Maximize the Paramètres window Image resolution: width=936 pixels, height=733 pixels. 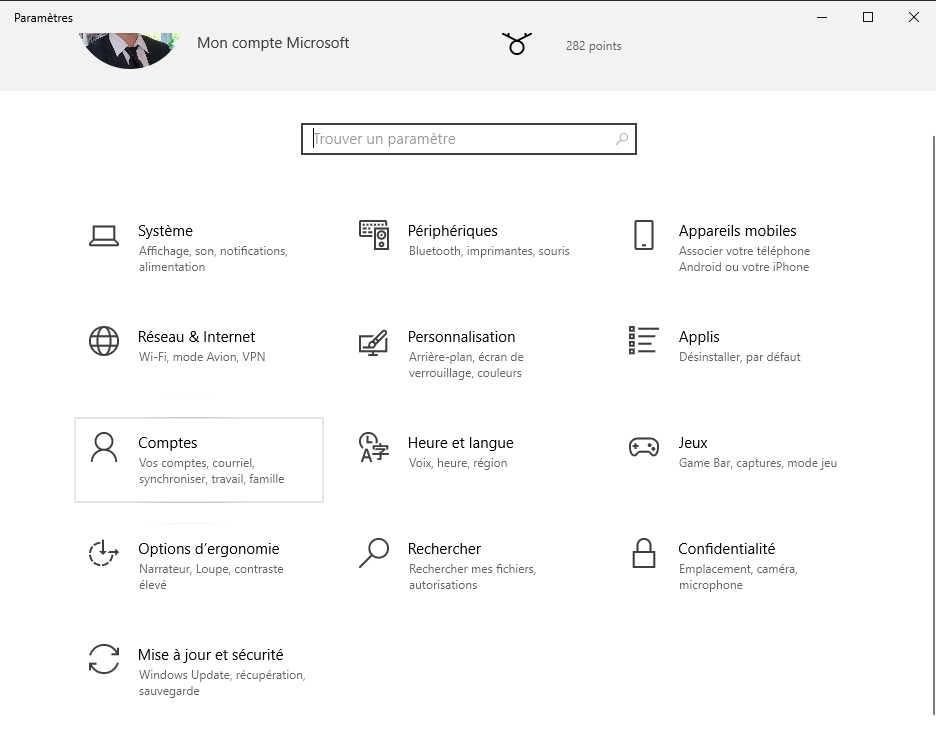coord(868,17)
